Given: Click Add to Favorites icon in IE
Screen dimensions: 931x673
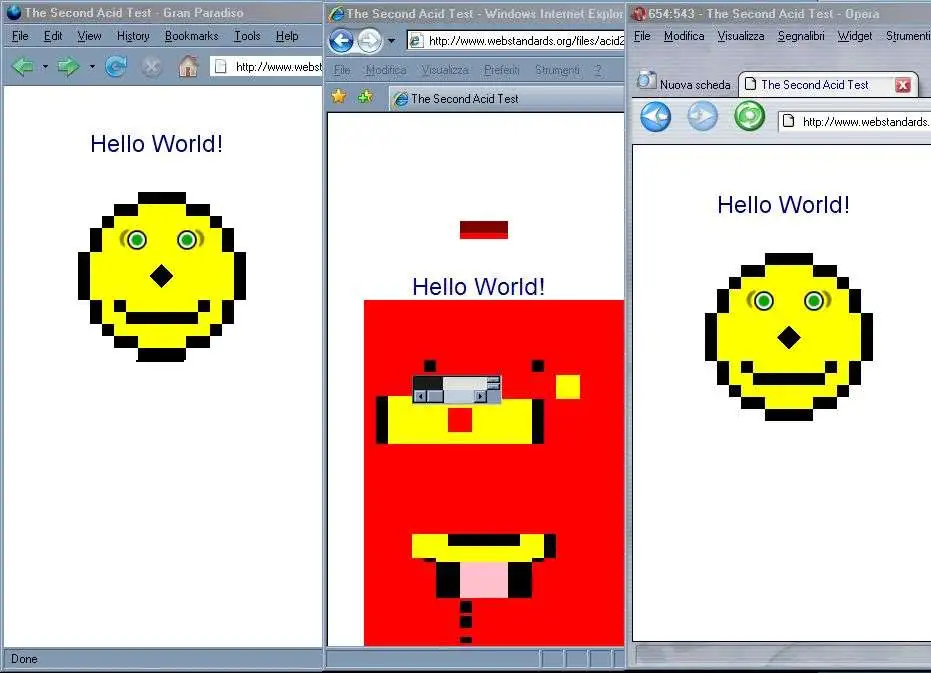Looking at the screenshot, I should pyautogui.click(x=366, y=96).
